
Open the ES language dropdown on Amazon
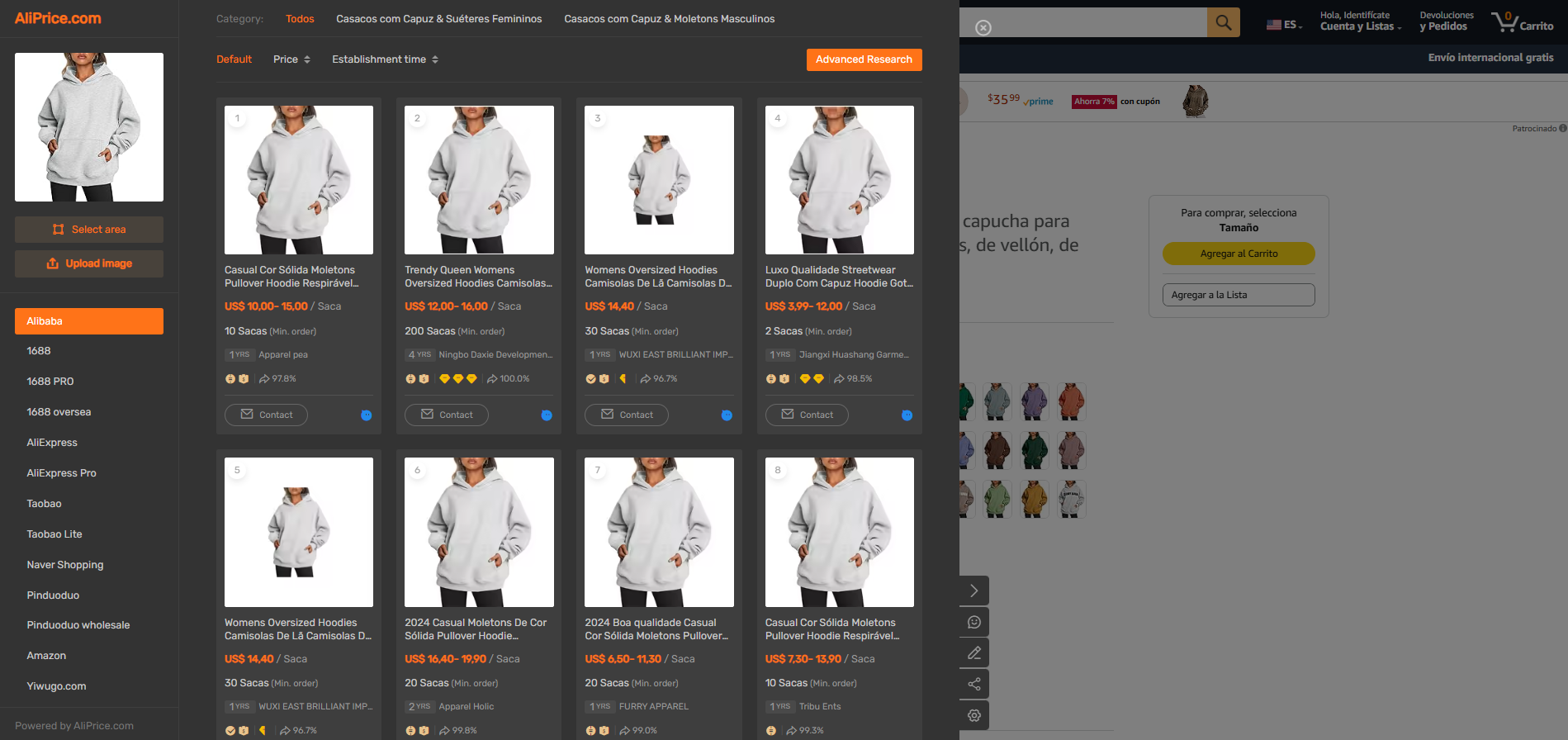click(1284, 25)
